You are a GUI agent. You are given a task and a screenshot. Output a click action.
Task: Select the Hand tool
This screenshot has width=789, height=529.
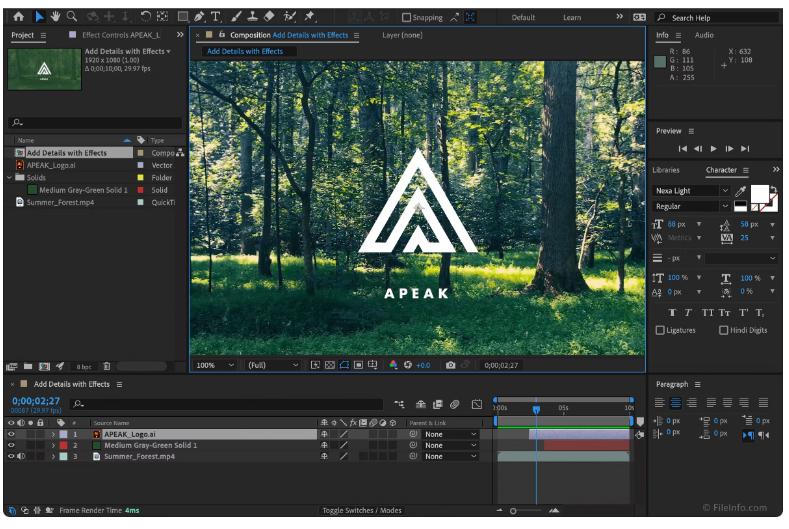[x=55, y=17]
